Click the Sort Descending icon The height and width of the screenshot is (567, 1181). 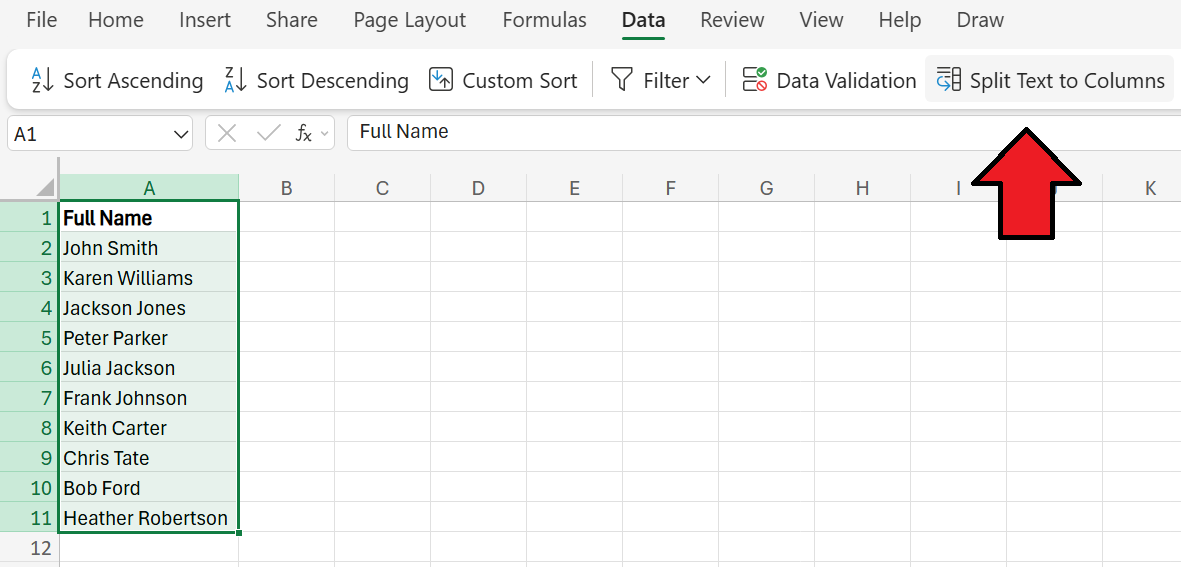point(236,80)
